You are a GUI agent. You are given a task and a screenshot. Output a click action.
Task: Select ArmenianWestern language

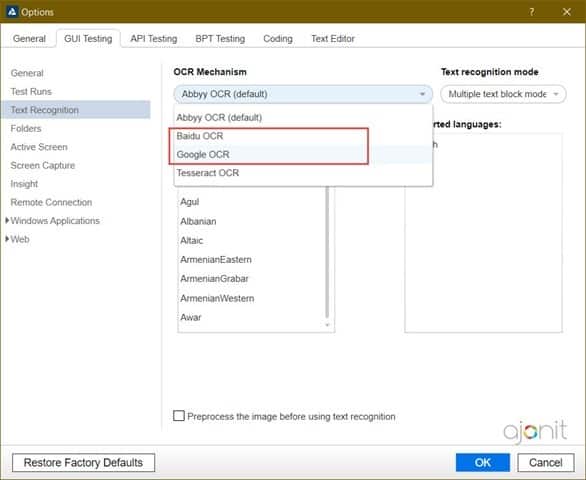tap(217, 298)
